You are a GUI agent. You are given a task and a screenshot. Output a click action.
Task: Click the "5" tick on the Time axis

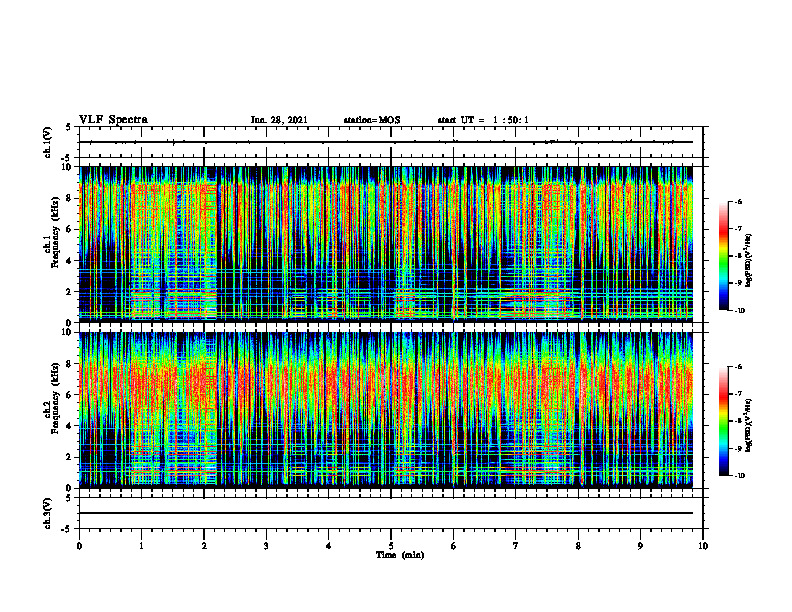pyautogui.click(x=391, y=546)
